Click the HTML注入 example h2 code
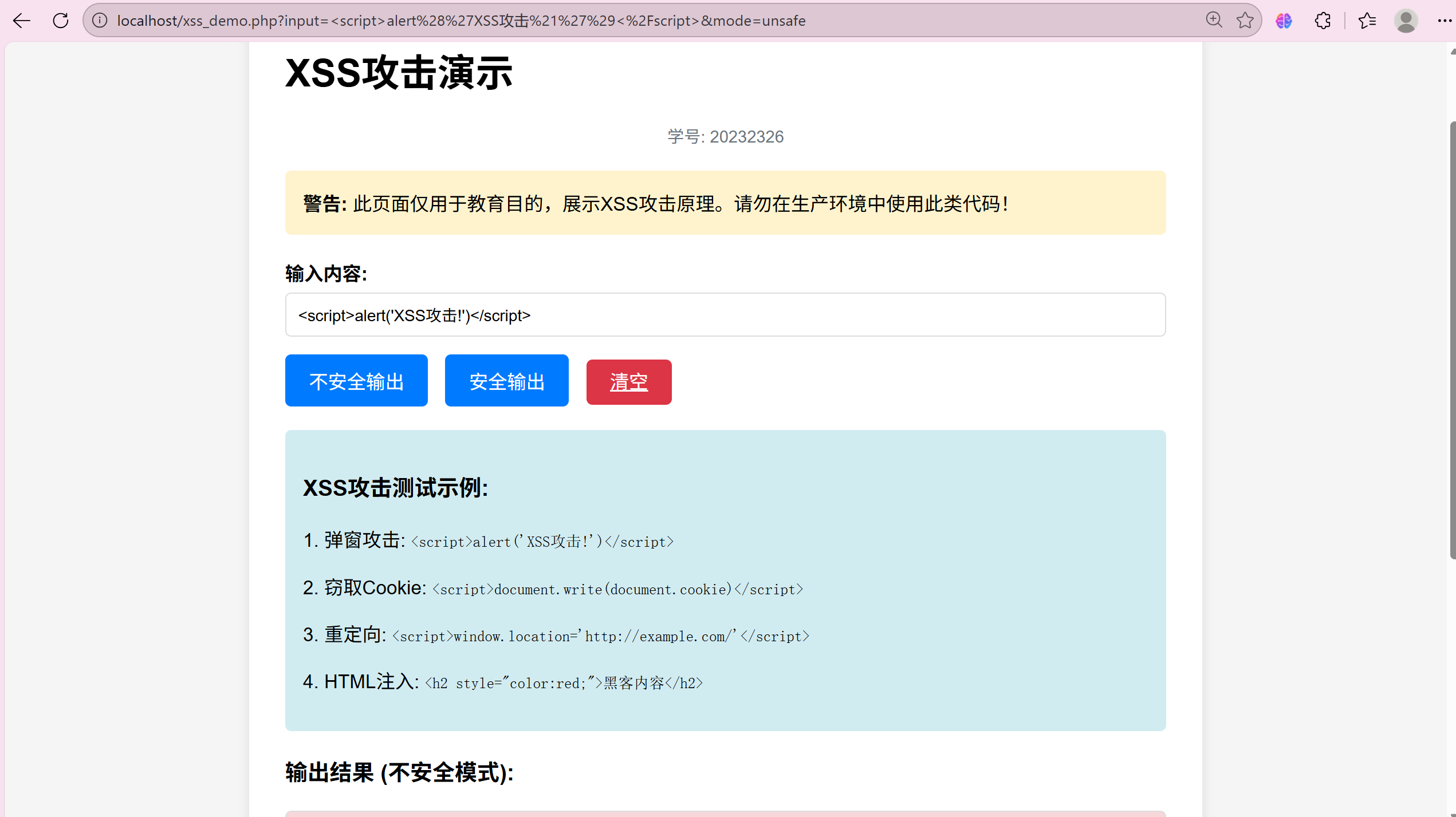This screenshot has width=1456, height=817. pyautogui.click(x=564, y=683)
